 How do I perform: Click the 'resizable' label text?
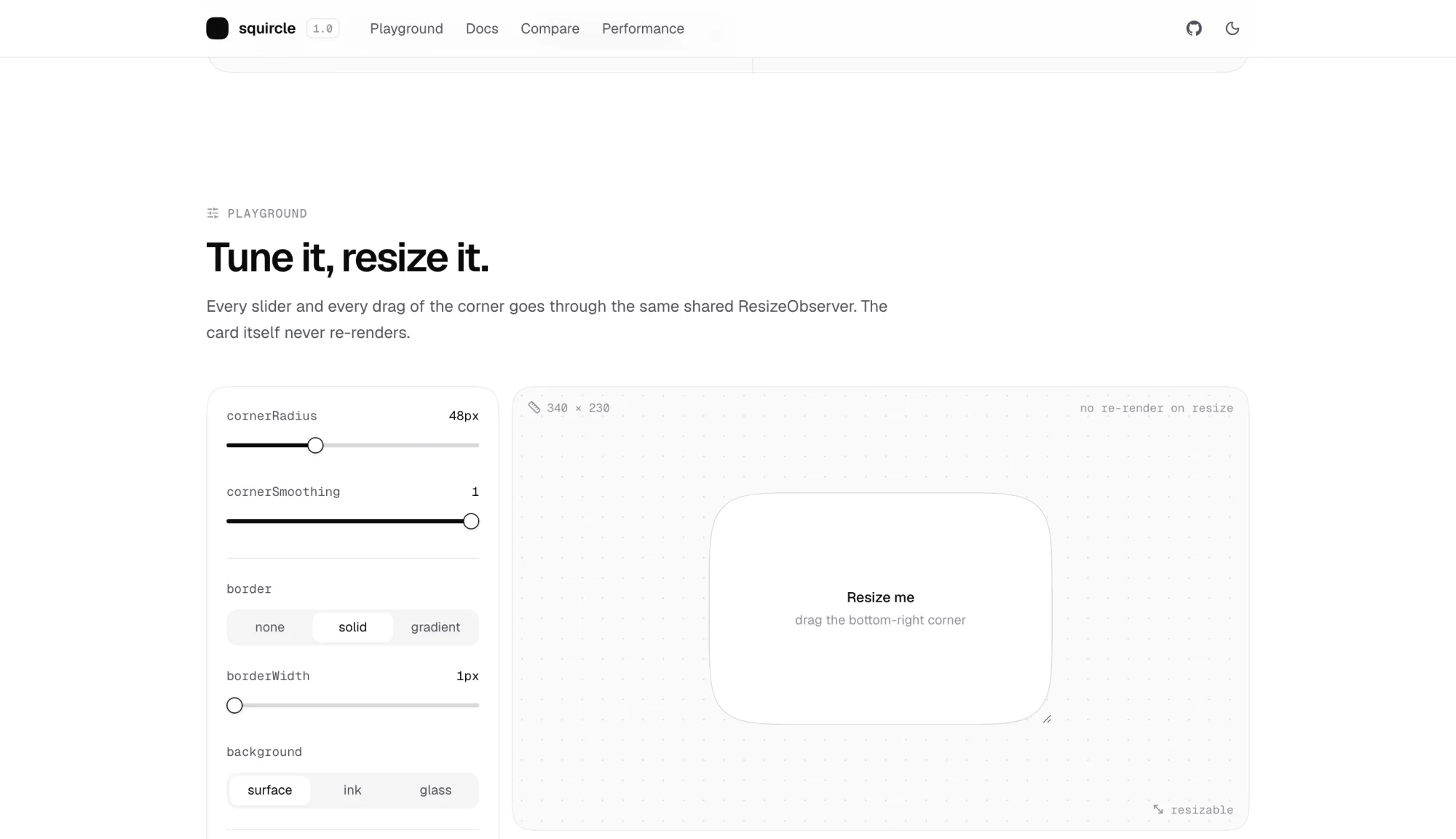(x=1202, y=810)
